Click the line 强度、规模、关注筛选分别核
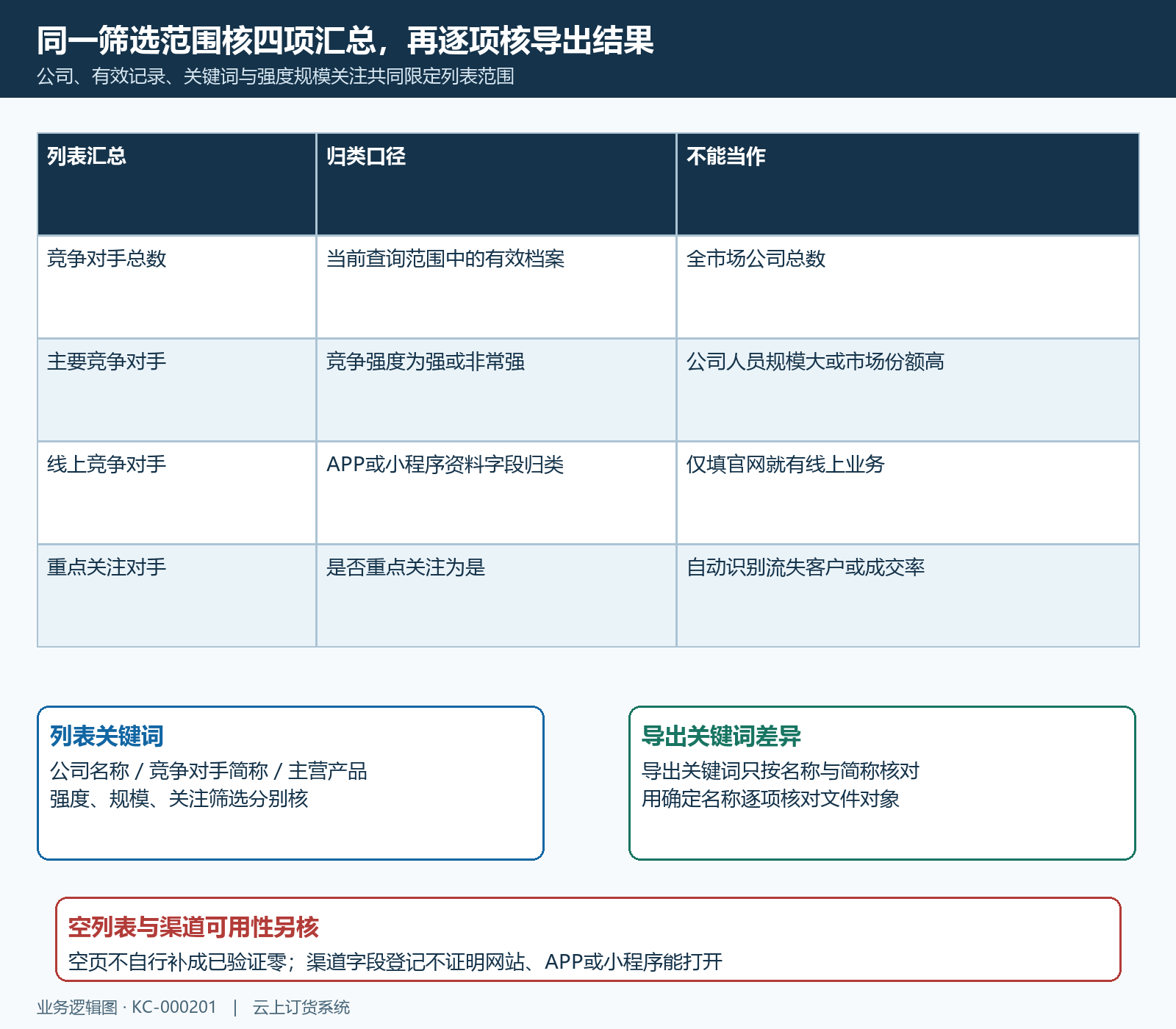Image resolution: width=1176 pixels, height=1029 pixels. tap(179, 799)
